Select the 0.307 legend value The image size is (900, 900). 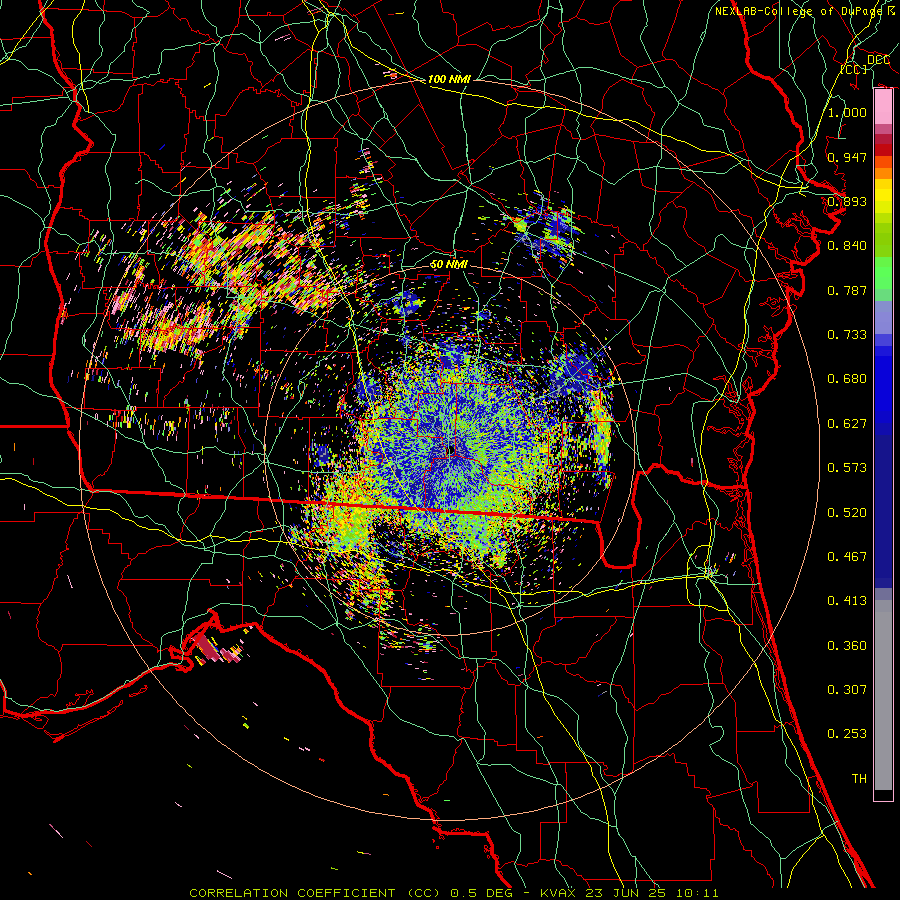[847, 690]
